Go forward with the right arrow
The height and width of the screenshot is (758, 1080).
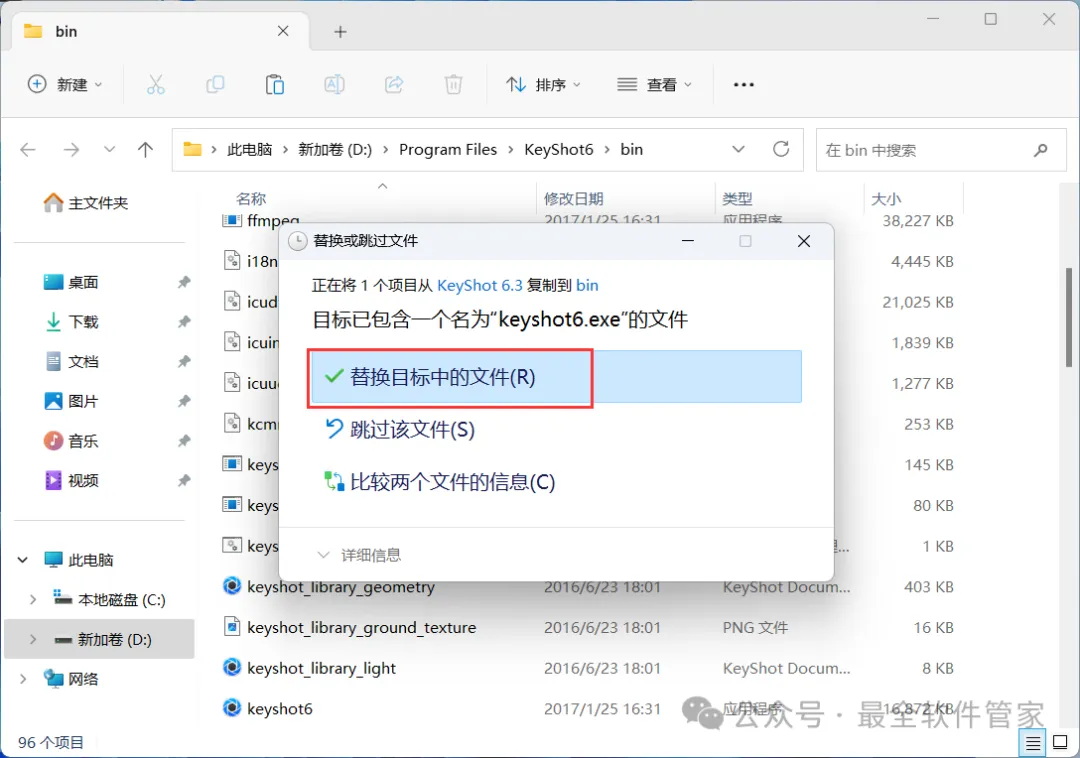pos(71,149)
